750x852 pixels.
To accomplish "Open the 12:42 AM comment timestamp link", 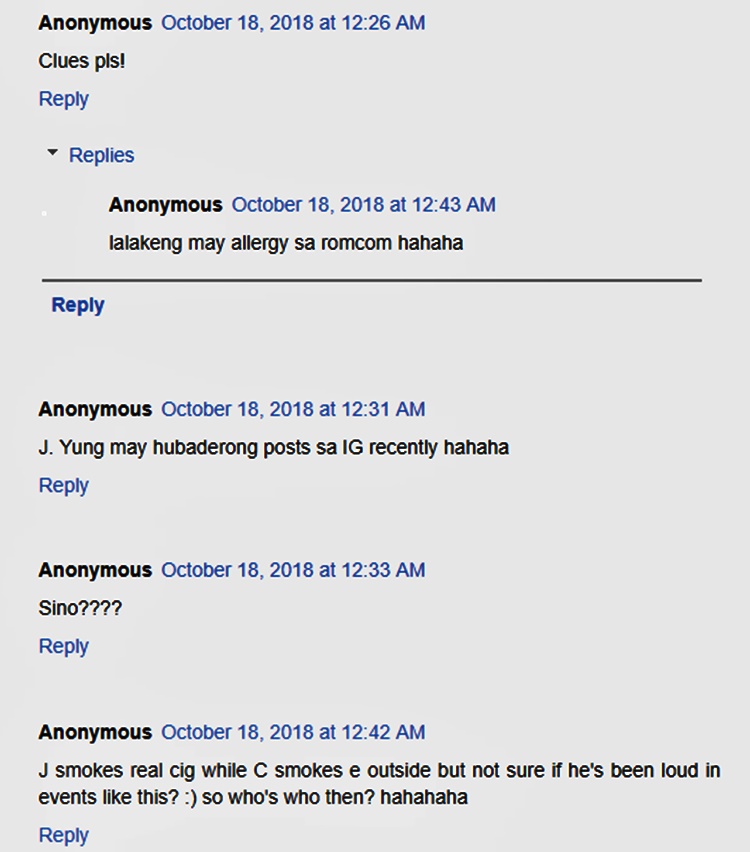I will [x=293, y=732].
